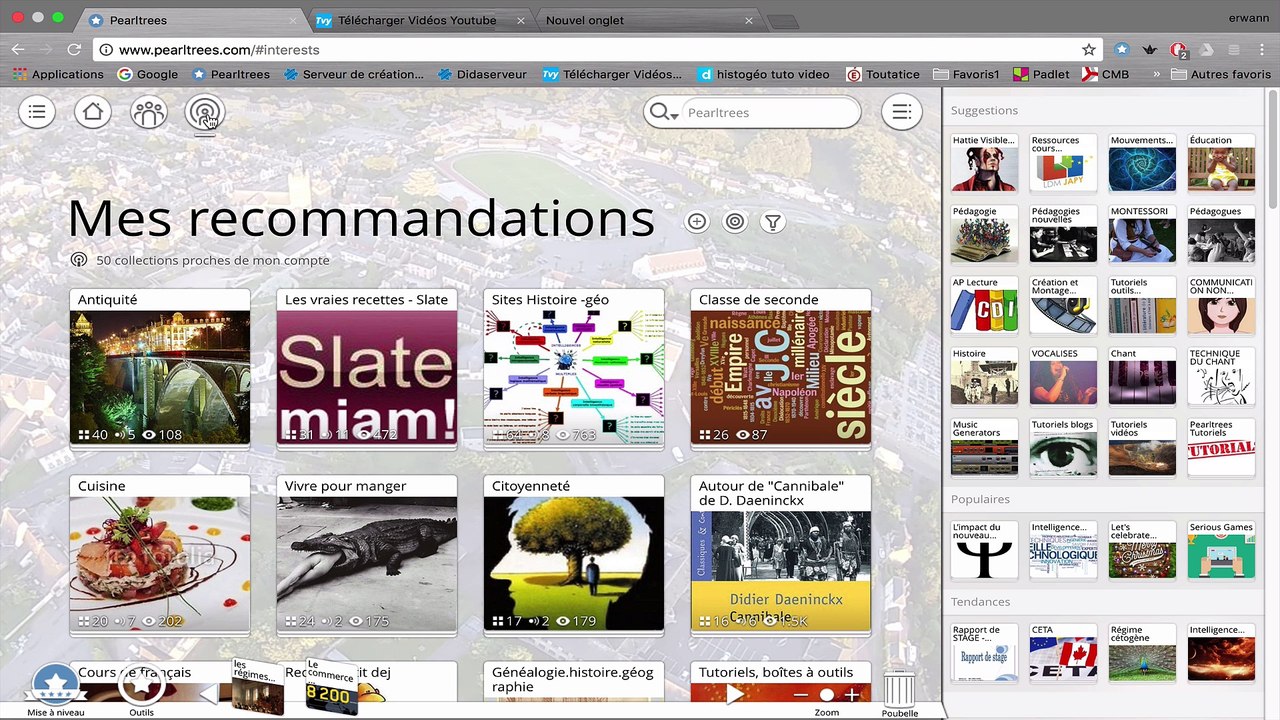Screen dimensions: 1280x720
Task: Open the Cuisine collection
Action: pyautogui.click(x=160, y=553)
